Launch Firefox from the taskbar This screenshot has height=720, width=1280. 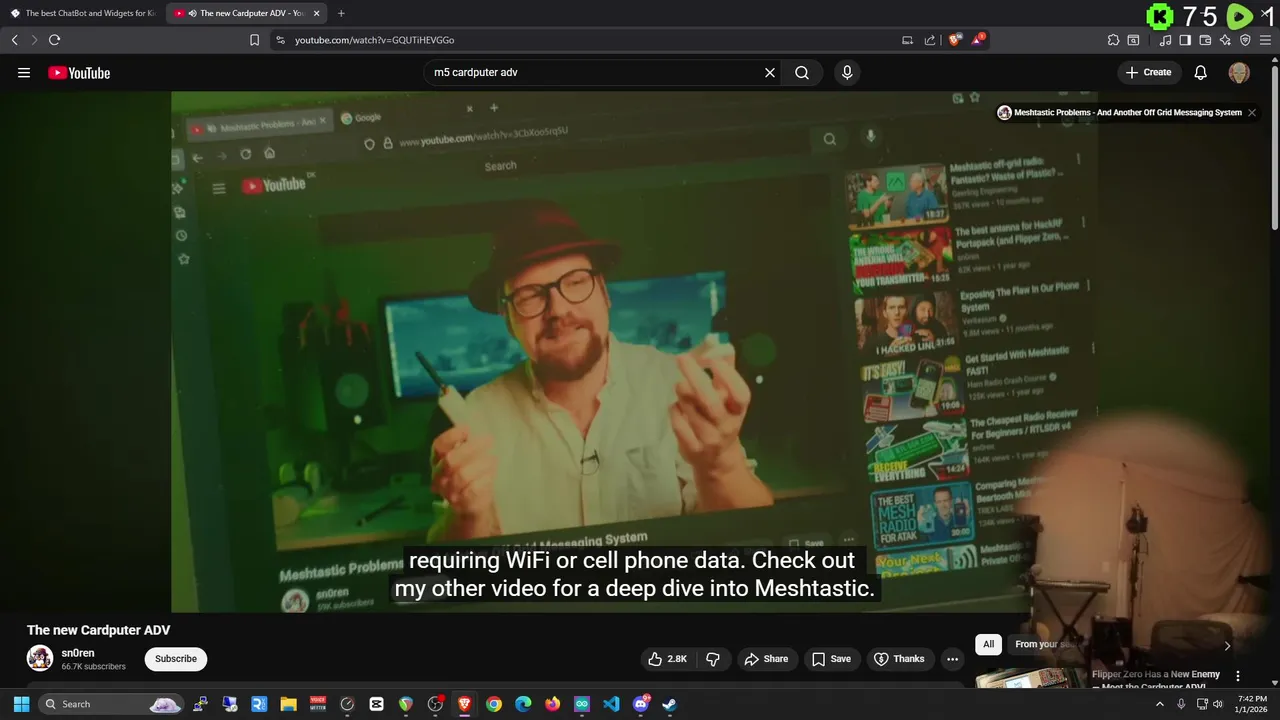(553, 704)
